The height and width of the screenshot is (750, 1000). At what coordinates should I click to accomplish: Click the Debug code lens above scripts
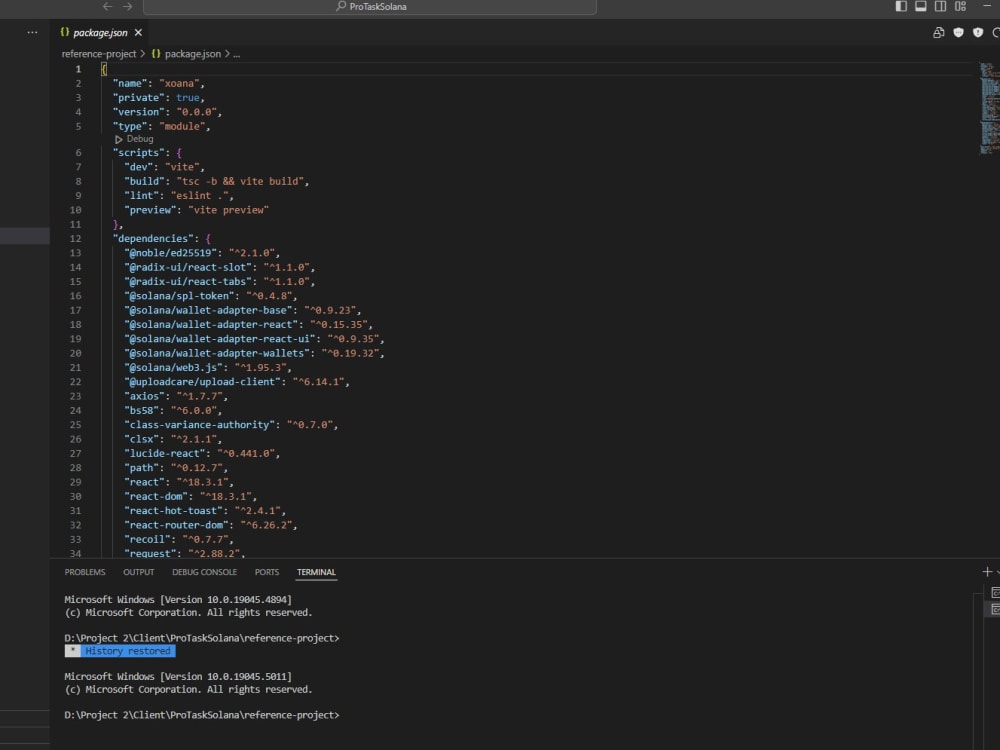pyautogui.click(x=135, y=139)
